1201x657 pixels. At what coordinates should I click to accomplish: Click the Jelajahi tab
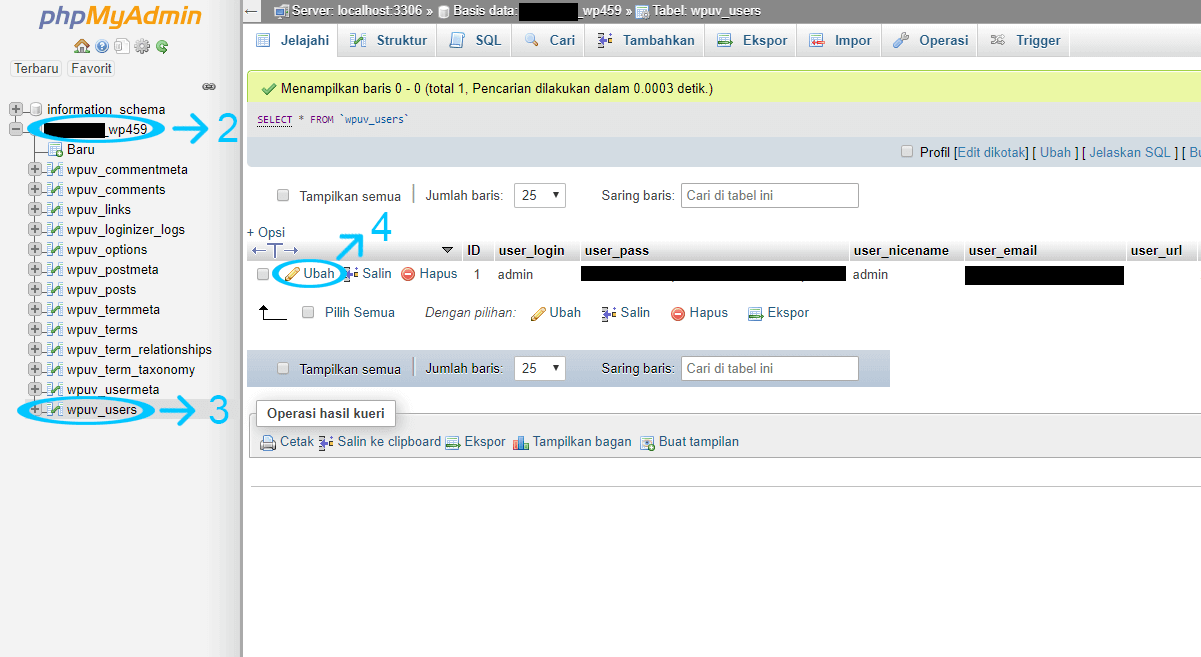click(x=292, y=40)
